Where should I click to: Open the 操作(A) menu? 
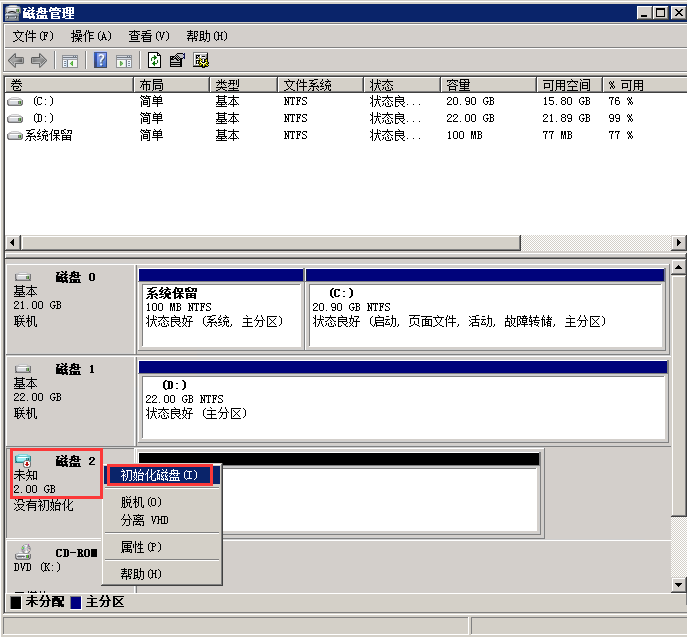click(x=91, y=36)
